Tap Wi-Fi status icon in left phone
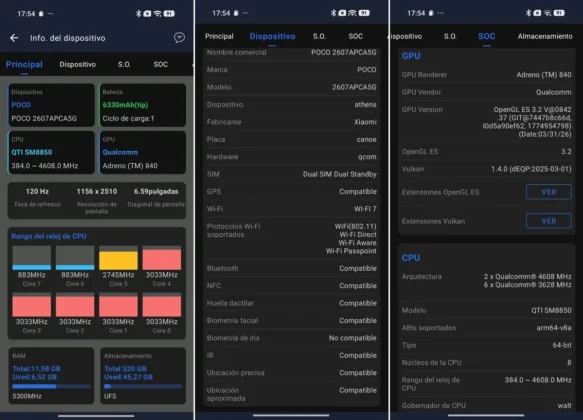The image size is (583, 420). (x=157, y=14)
